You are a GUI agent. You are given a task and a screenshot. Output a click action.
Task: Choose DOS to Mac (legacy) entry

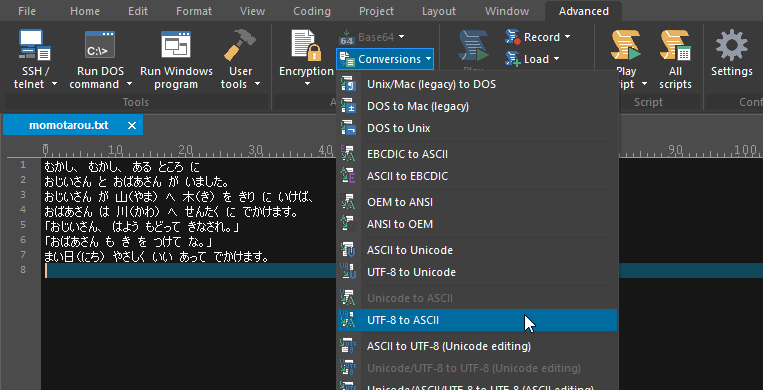477,106
